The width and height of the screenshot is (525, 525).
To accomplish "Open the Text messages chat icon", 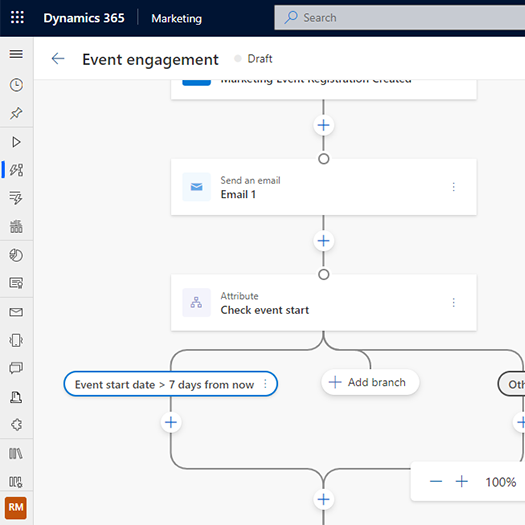I will tap(16, 368).
